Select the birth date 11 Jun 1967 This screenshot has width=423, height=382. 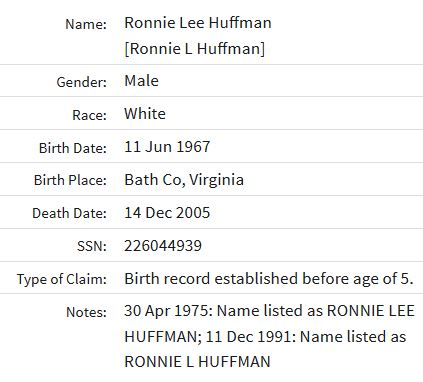[167, 147]
